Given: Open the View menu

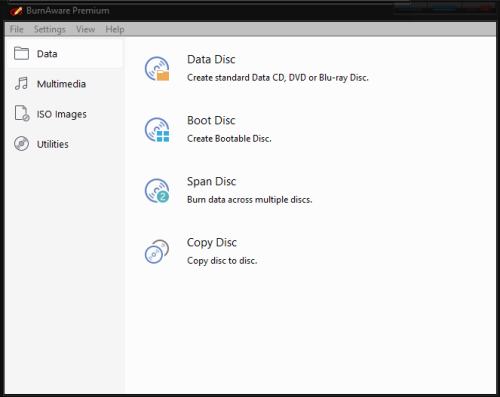Looking at the screenshot, I should click(x=86, y=29).
